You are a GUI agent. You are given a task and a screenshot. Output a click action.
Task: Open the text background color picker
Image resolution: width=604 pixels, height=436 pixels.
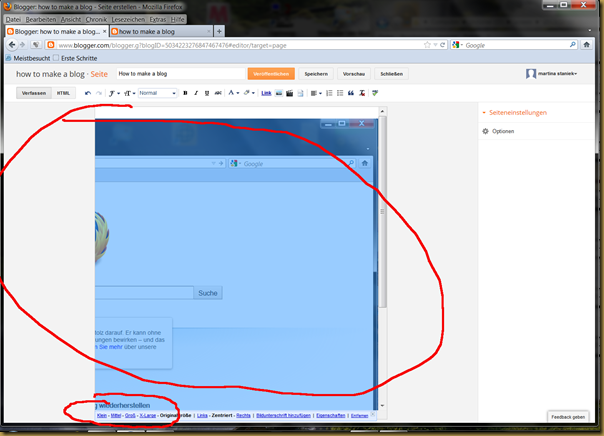(x=249, y=93)
